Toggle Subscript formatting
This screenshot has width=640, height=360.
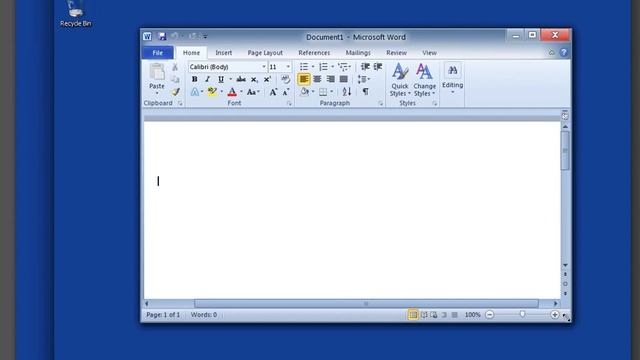click(x=254, y=79)
